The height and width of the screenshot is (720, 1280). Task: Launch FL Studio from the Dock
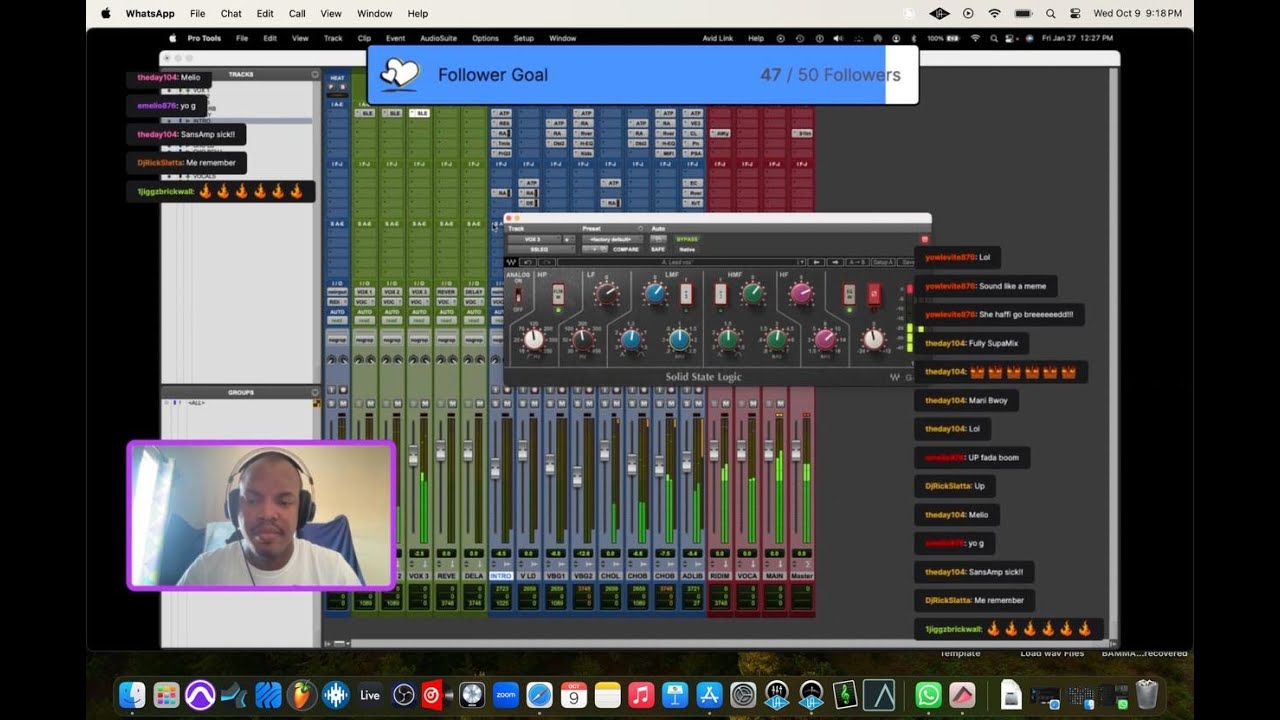tap(301, 695)
